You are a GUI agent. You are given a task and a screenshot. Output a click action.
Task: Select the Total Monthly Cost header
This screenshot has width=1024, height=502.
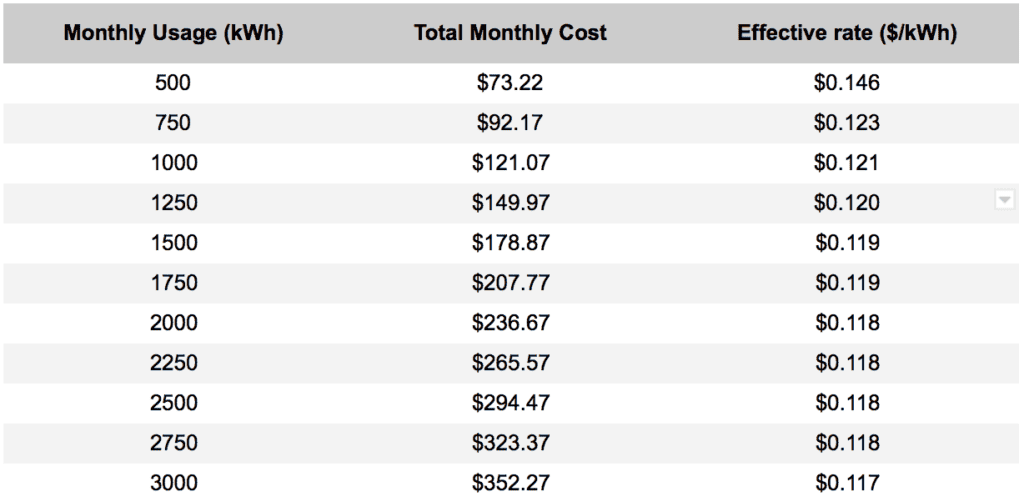click(510, 33)
